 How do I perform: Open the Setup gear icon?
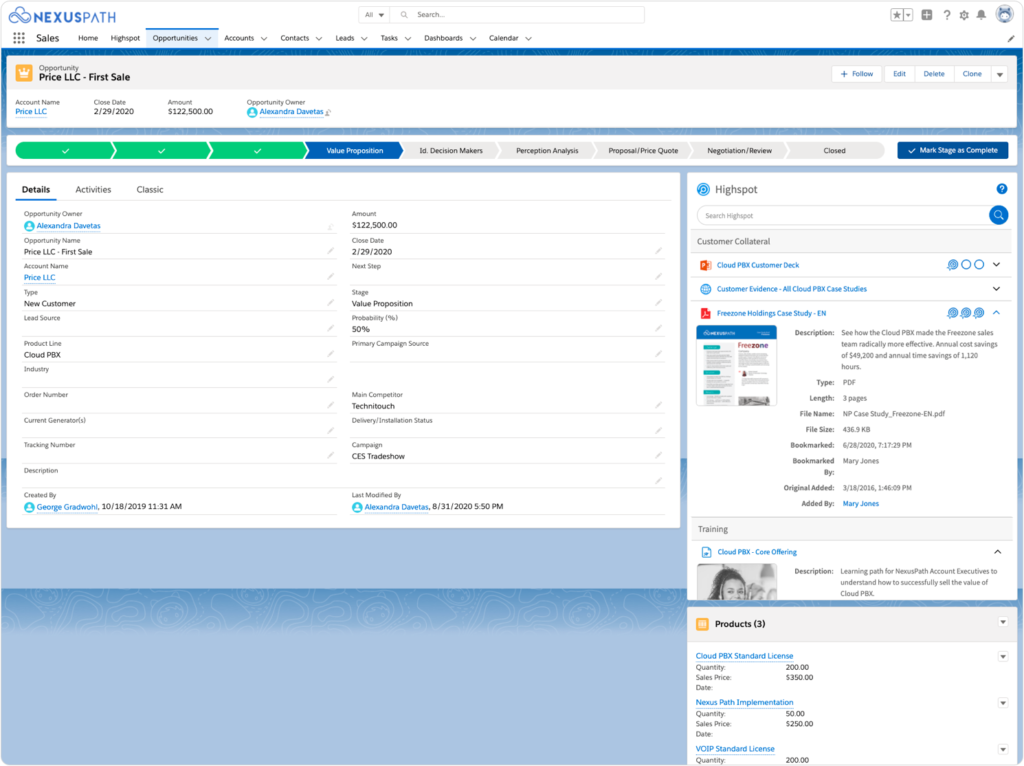tap(964, 15)
